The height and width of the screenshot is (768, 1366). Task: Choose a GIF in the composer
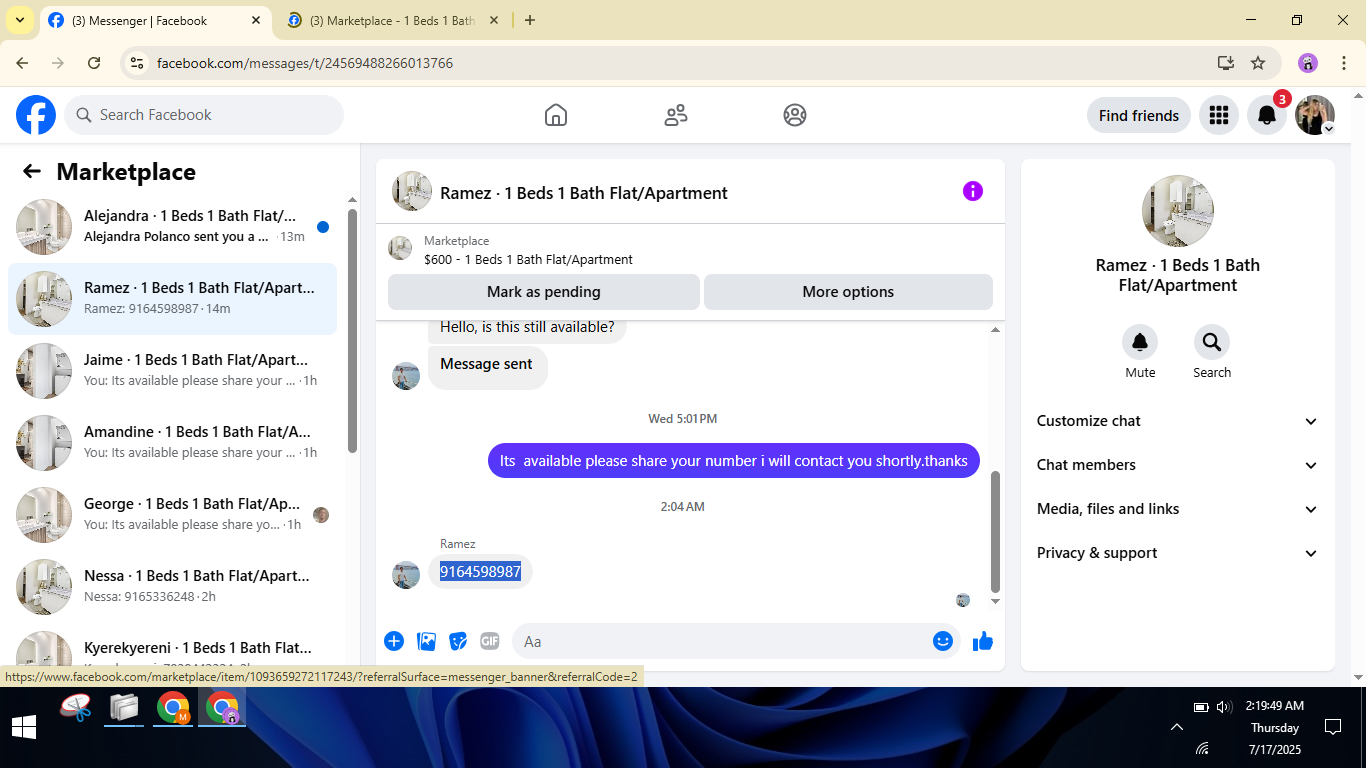point(489,641)
